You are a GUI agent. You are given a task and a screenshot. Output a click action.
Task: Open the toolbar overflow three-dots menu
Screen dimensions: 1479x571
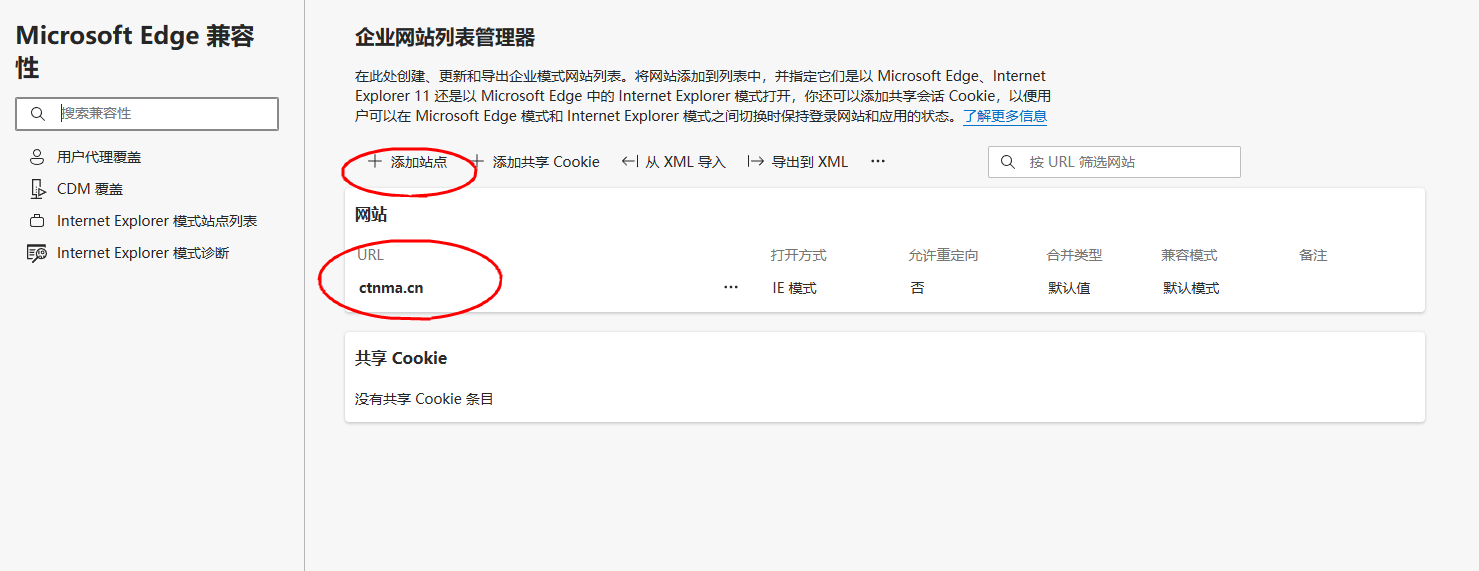pos(878,161)
